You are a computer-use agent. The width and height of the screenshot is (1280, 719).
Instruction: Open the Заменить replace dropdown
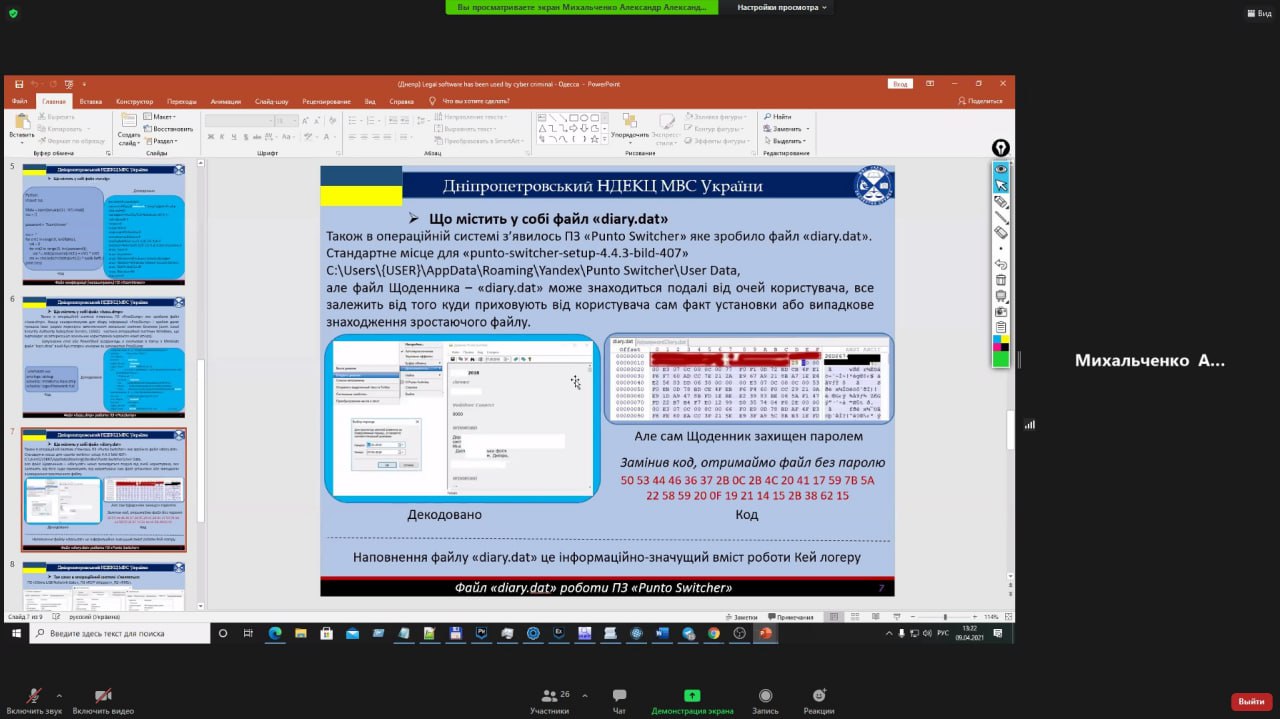click(x=785, y=129)
